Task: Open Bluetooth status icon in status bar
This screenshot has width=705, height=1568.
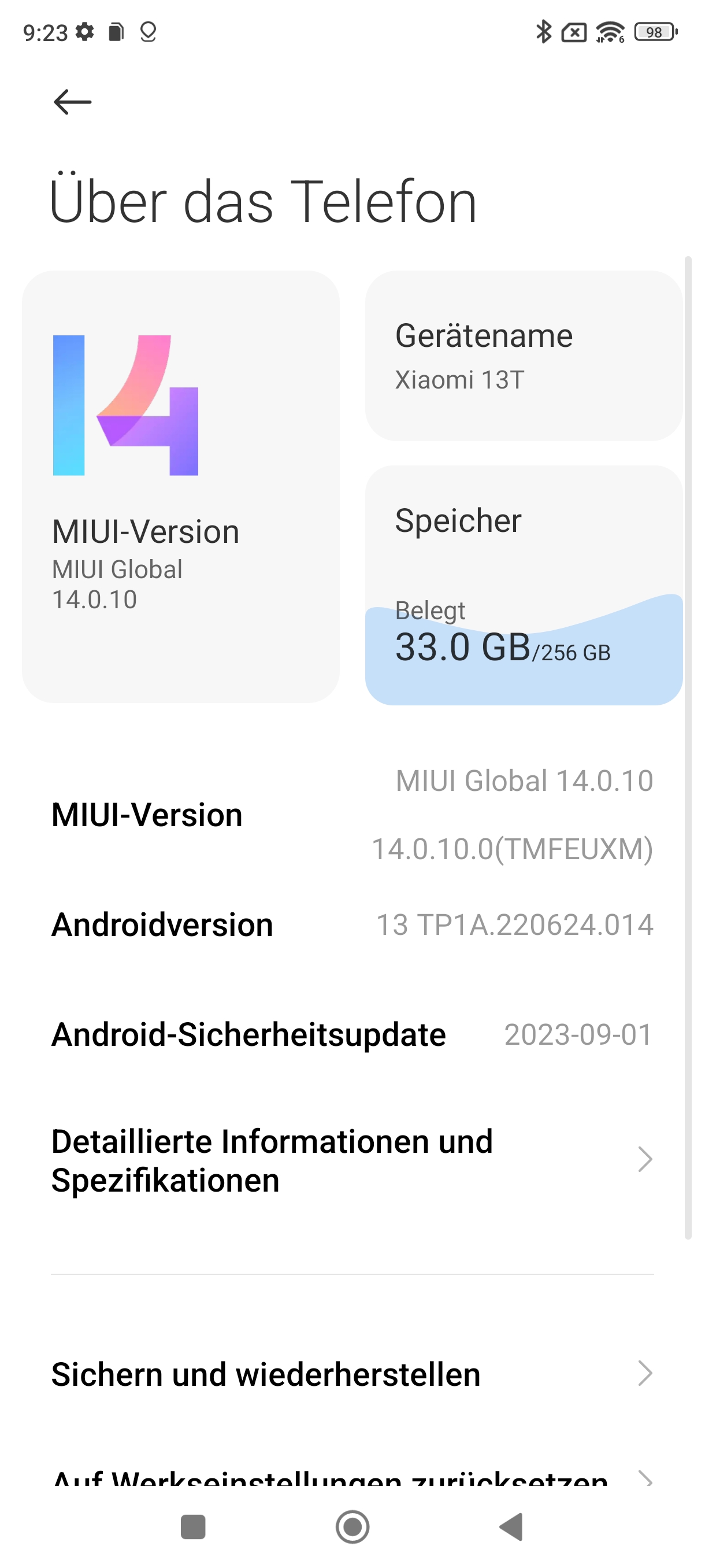Action: coord(543,32)
